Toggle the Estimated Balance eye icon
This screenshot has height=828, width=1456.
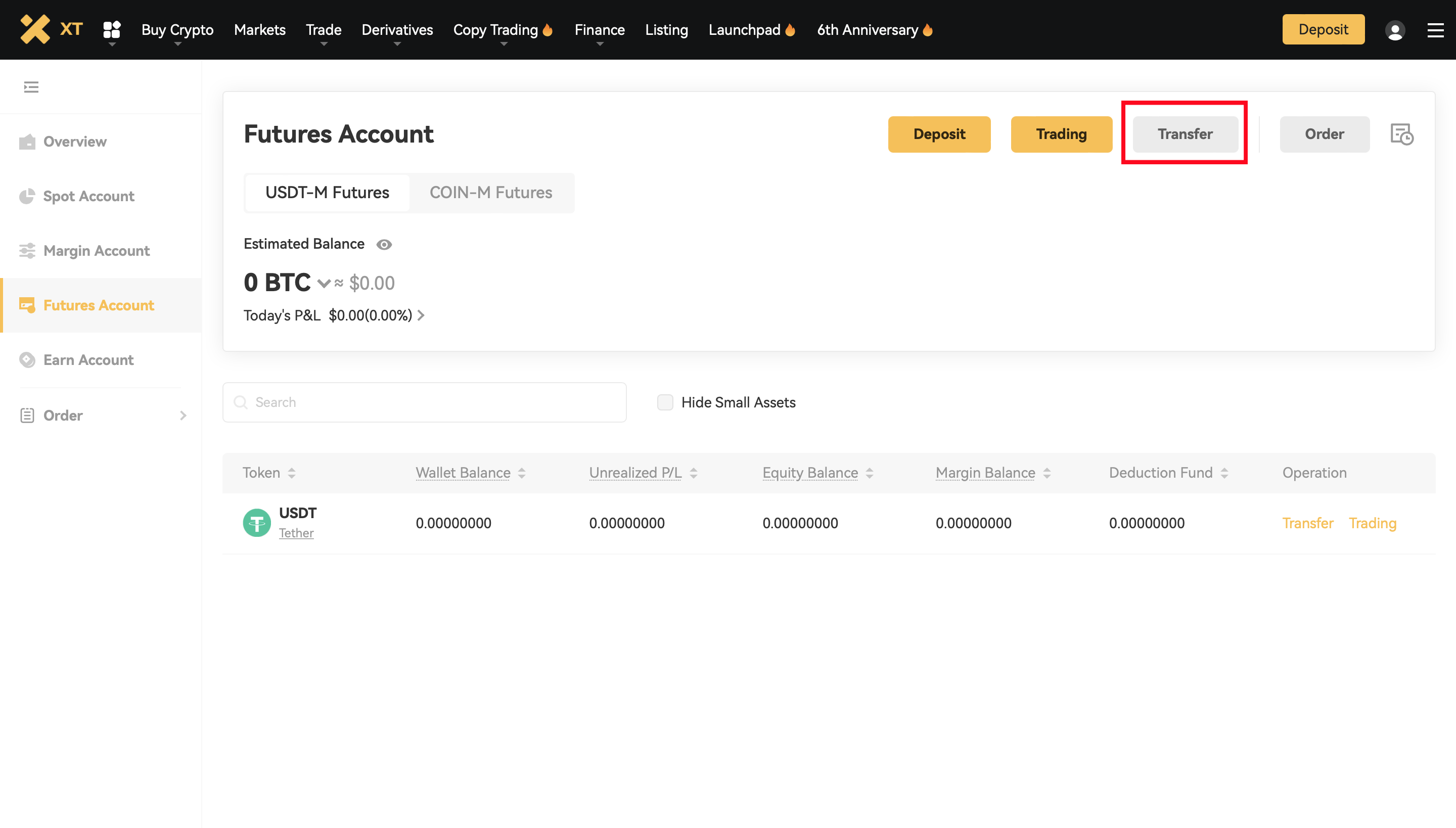[384, 245]
